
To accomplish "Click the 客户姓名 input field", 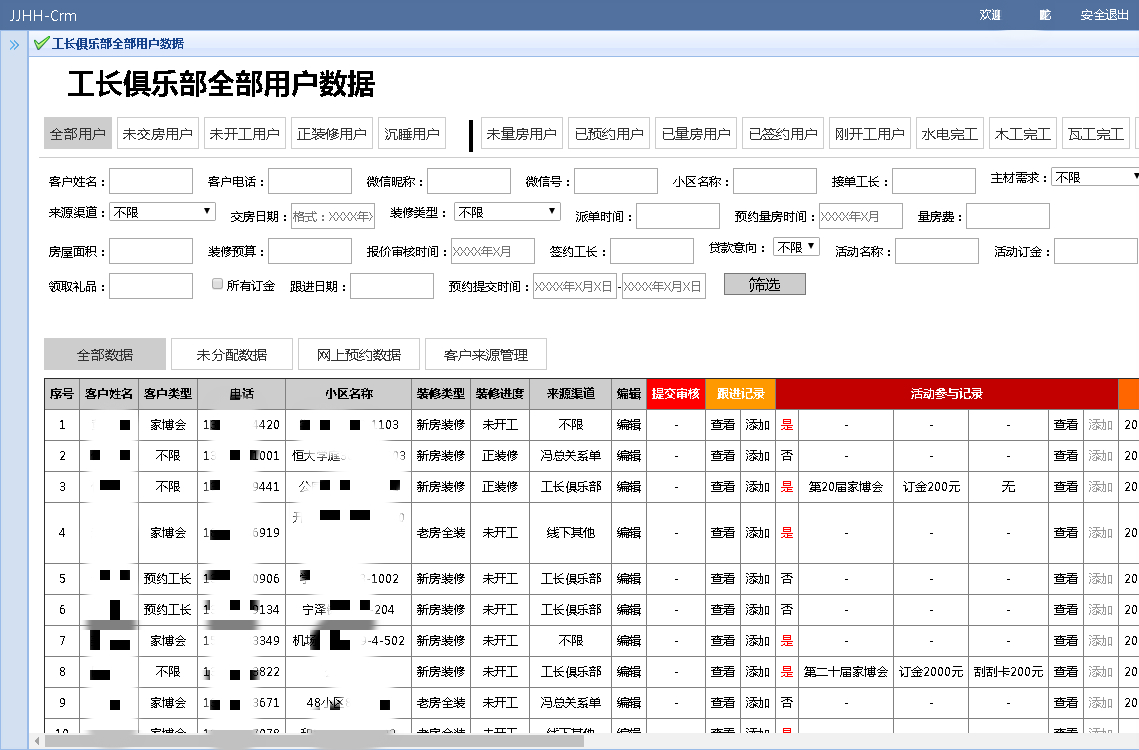I will 151,181.
